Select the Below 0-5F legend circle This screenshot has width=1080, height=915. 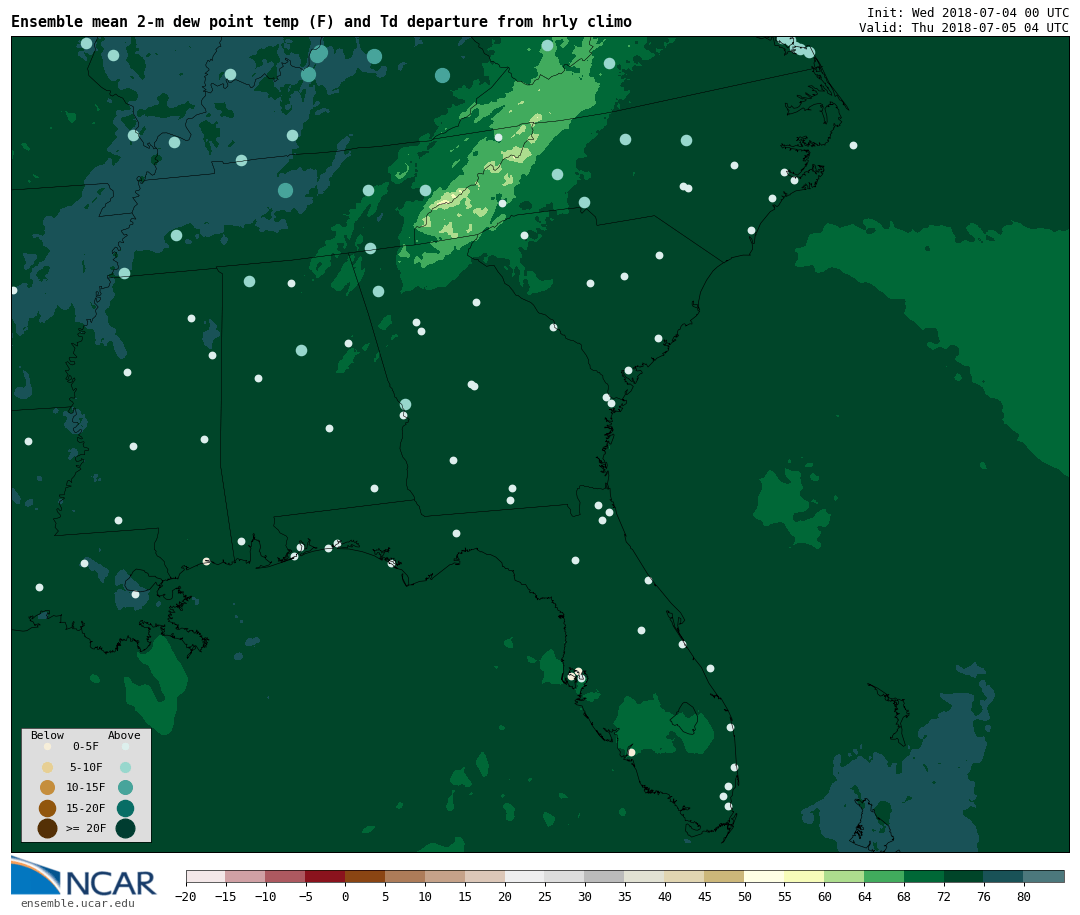click(x=48, y=746)
